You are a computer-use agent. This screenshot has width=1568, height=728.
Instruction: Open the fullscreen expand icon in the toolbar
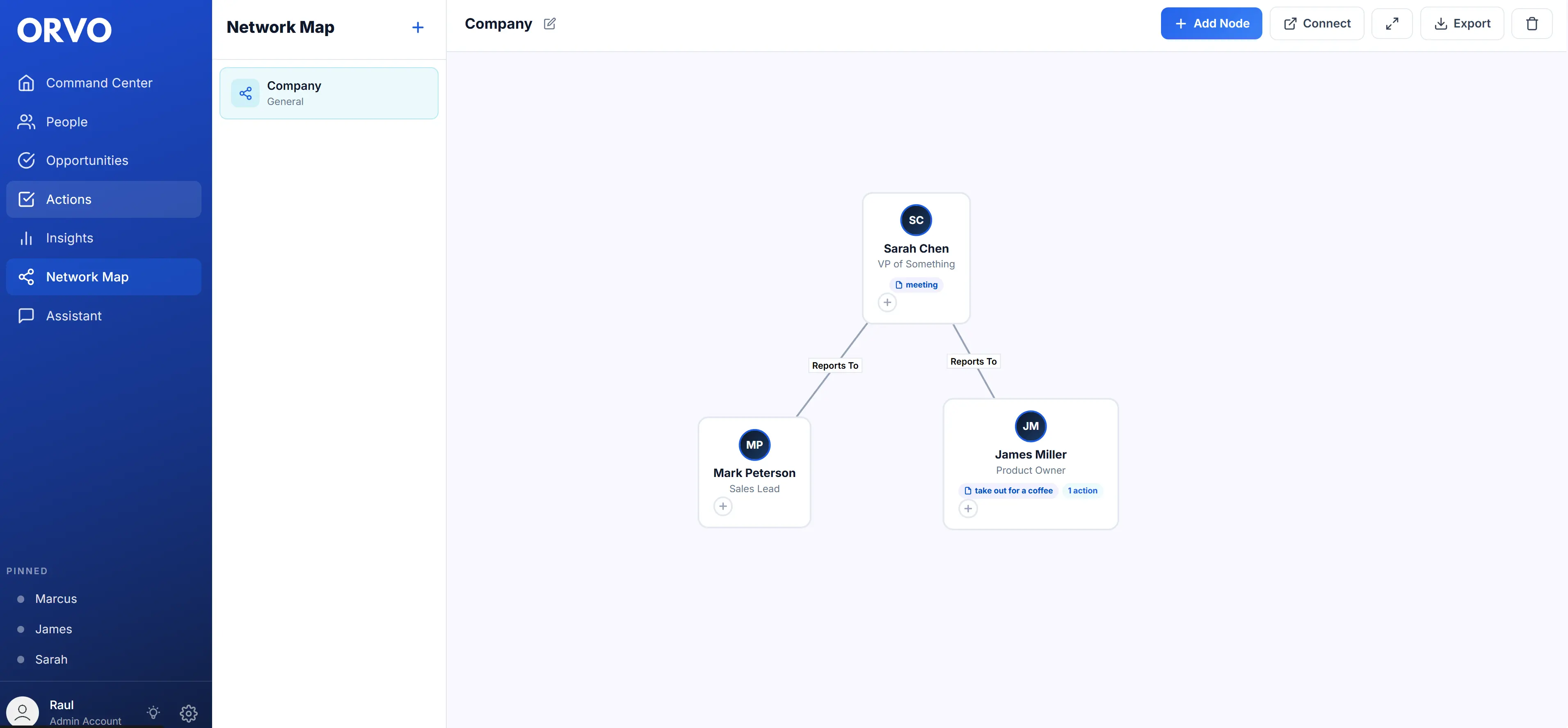[x=1392, y=23]
